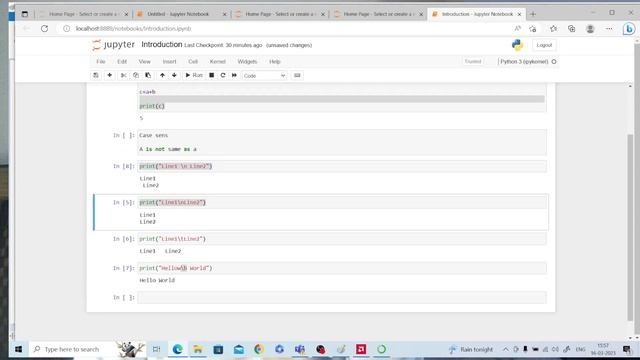
Task: Open the Cell menu
Action: point(193,62)
